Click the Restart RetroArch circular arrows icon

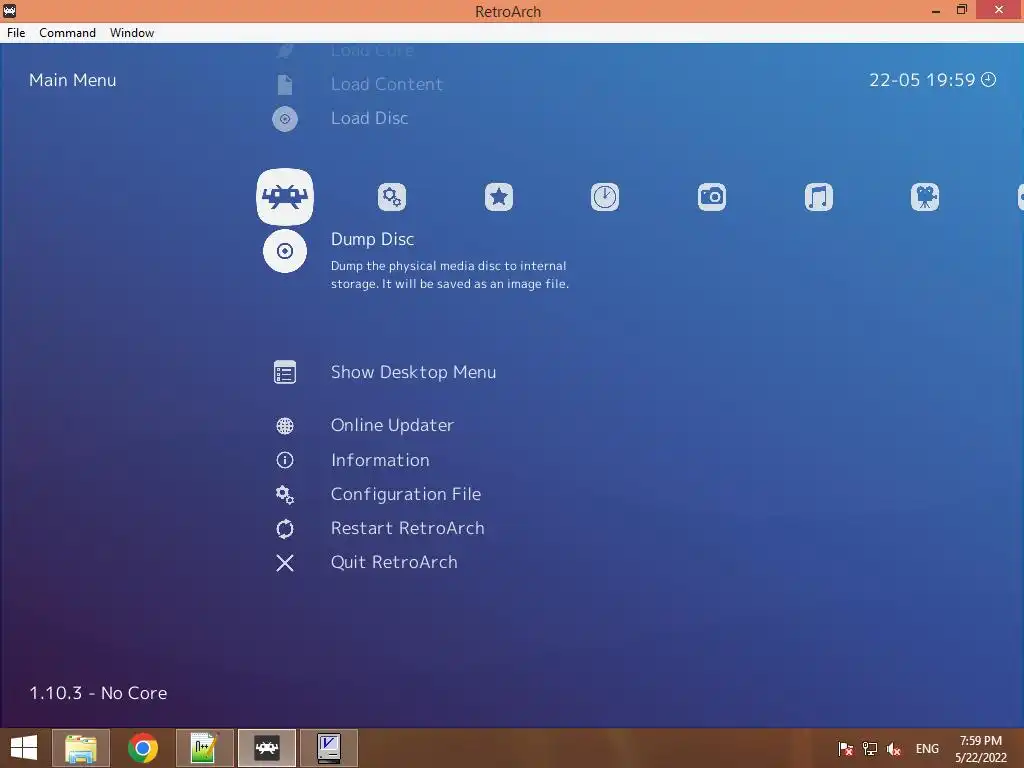click(285, 528)
